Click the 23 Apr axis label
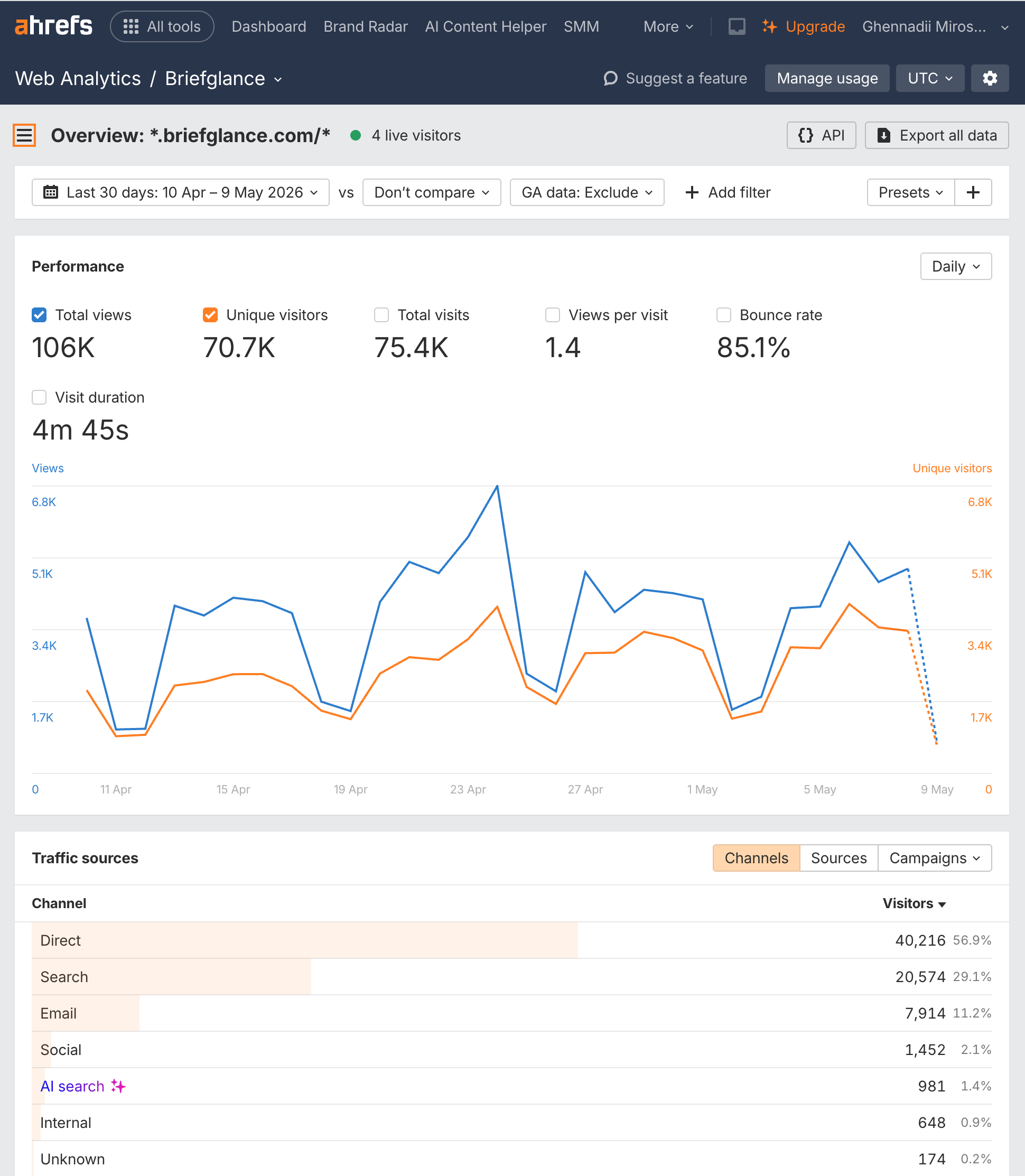1025x1176 pixels. [x=468, y=789]
